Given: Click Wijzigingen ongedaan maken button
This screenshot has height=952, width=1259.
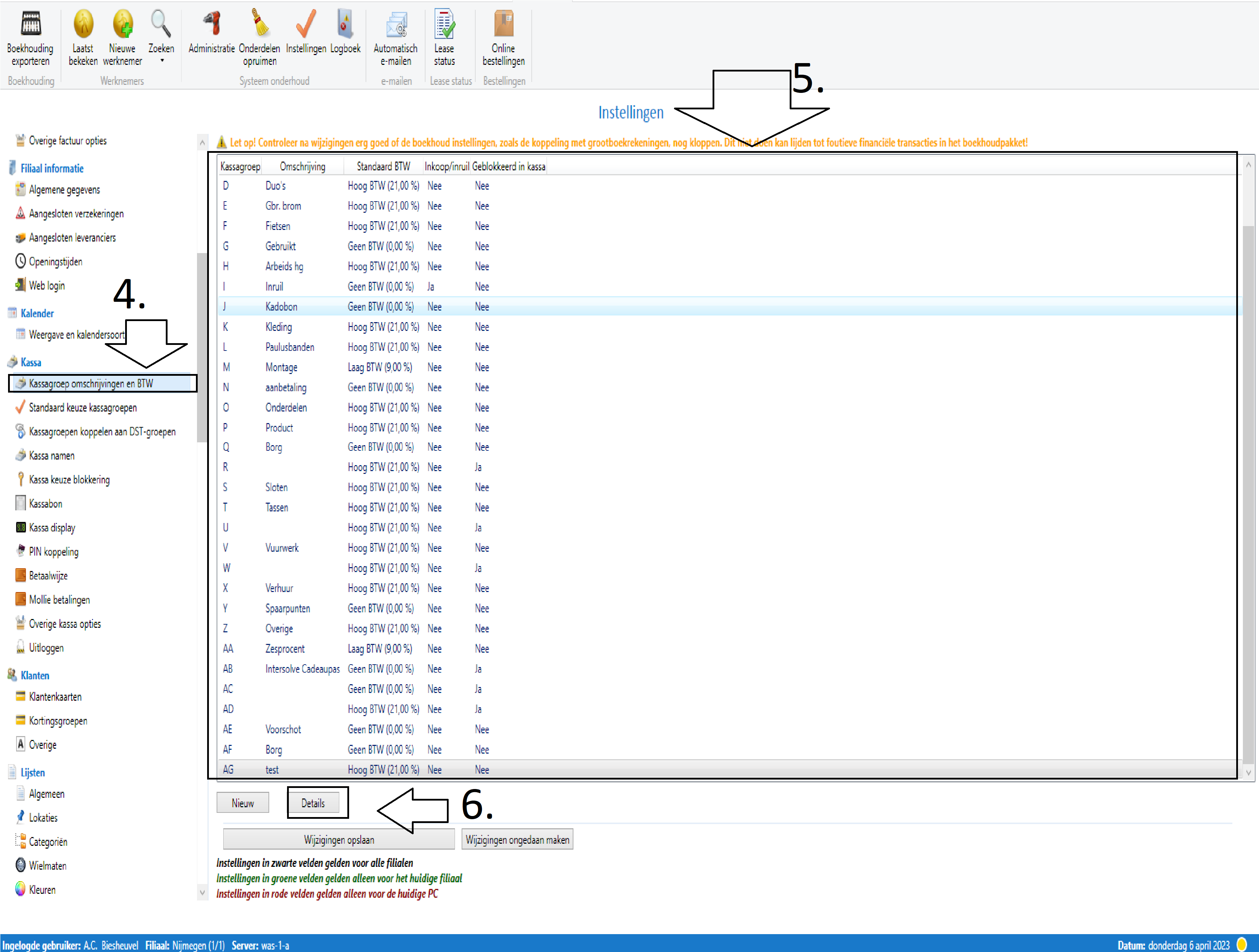Looking at the screenshot, I should coord(517,840).
